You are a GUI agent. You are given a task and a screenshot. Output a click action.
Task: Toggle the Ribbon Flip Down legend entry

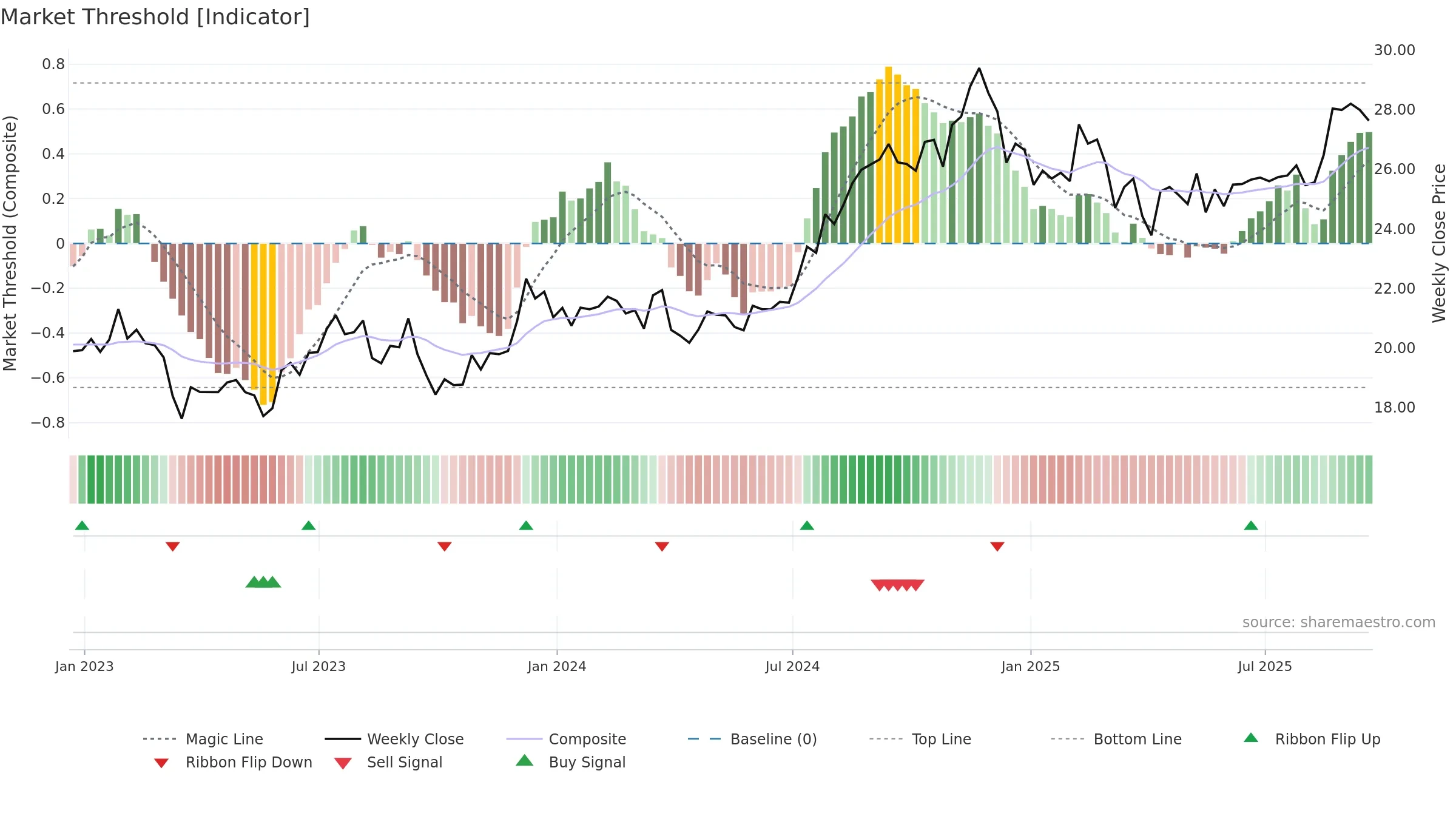tap(232, 762)
